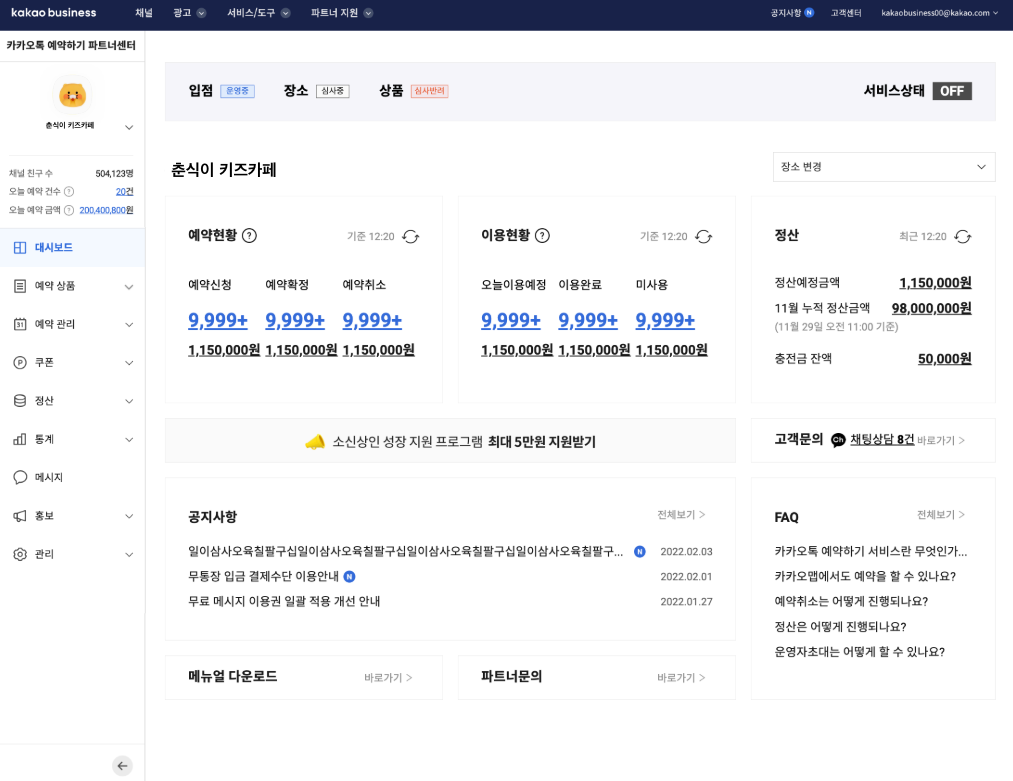Click the 정산 card refresh icon

point(962,236)
